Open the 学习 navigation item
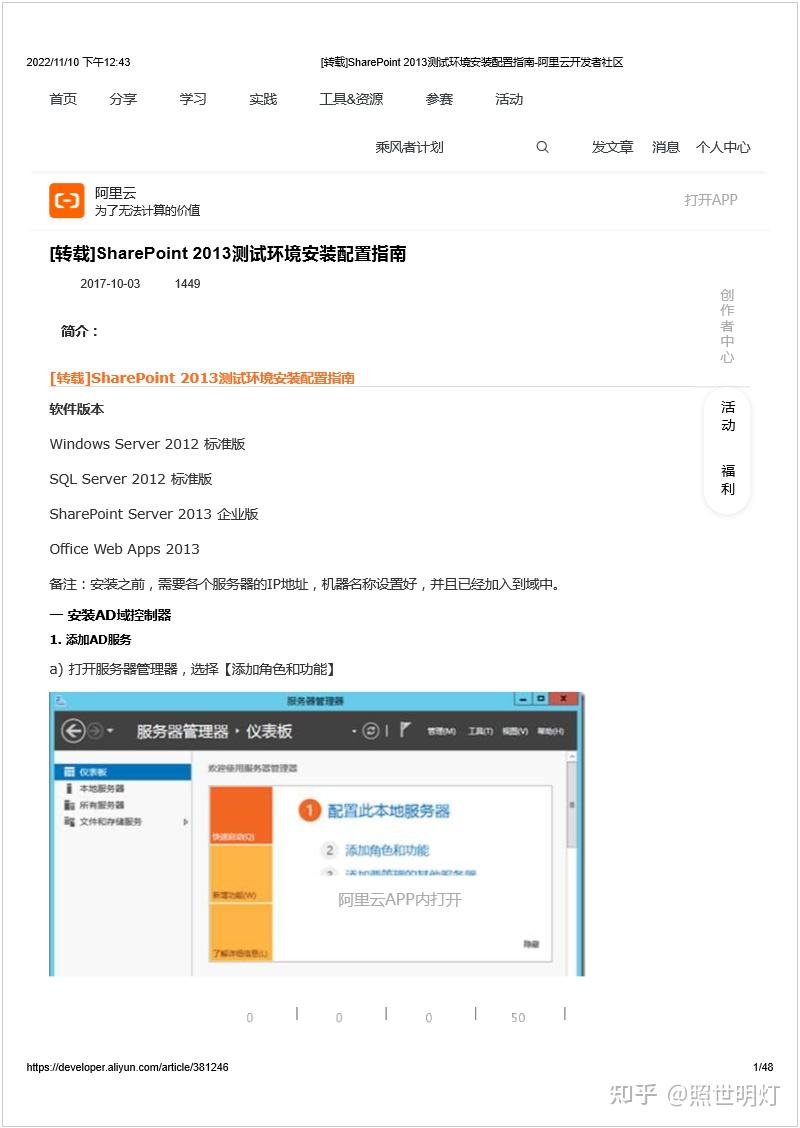The height and width of the screenshot is (1128, 800). 193,99
